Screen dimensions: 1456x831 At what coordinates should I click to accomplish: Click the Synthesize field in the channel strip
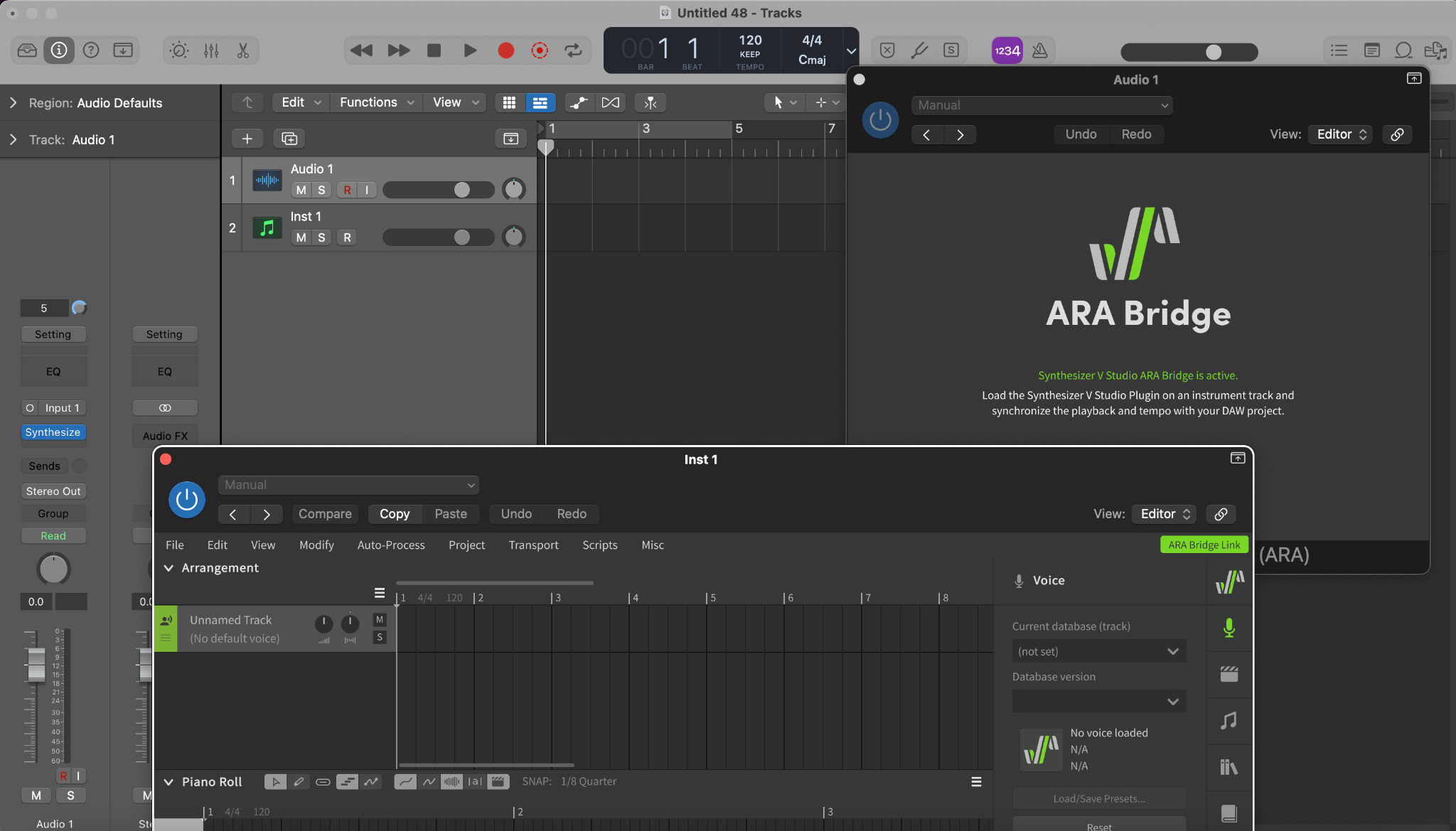(53, 432)
